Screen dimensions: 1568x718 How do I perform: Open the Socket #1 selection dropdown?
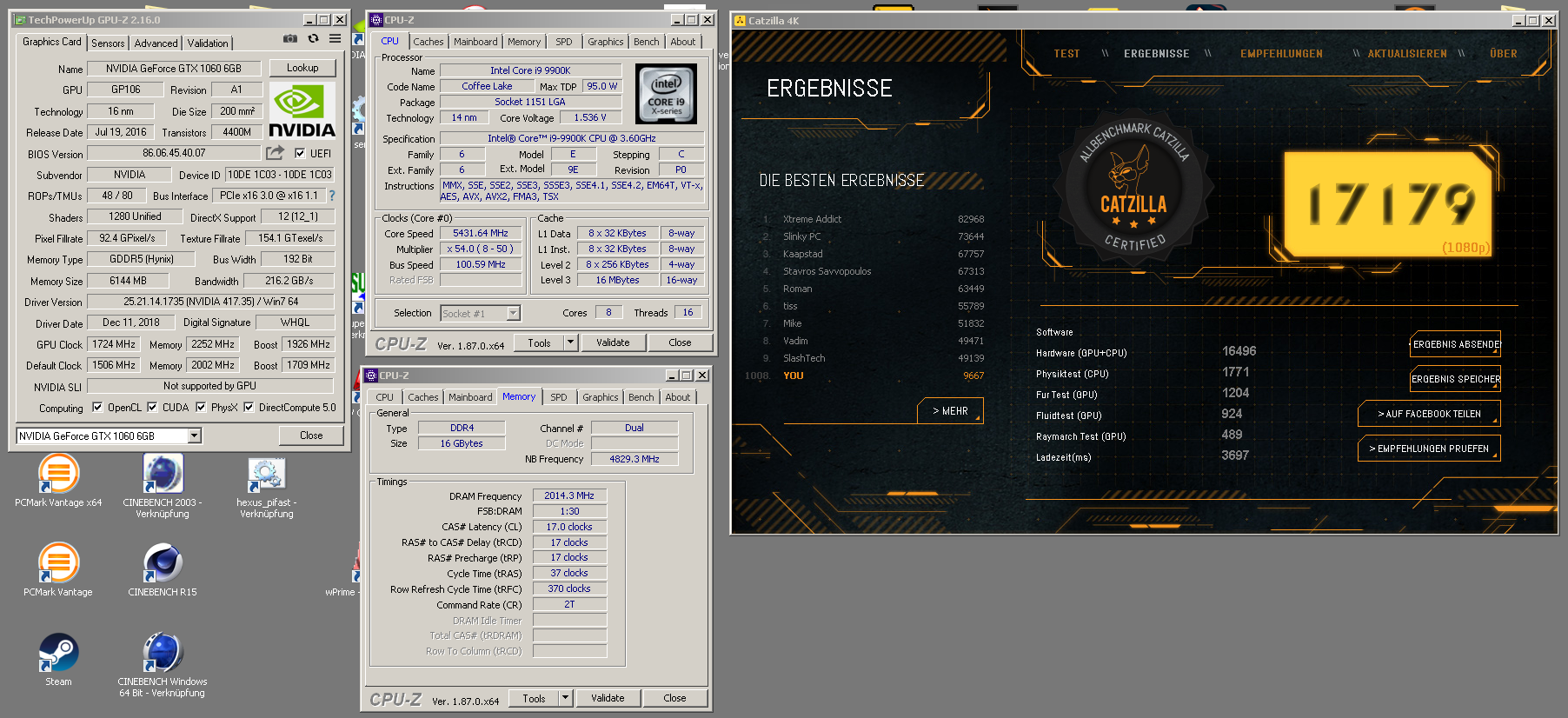[x=513, y=313]
